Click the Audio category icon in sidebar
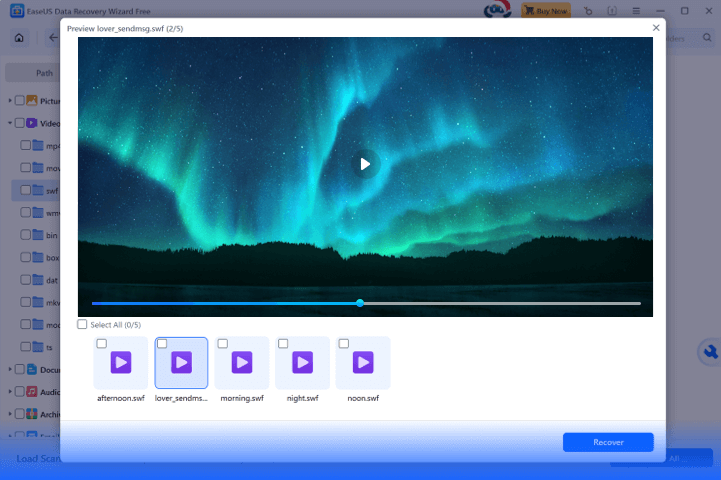This screenshot has width=721, height=480. click(32, 391)
